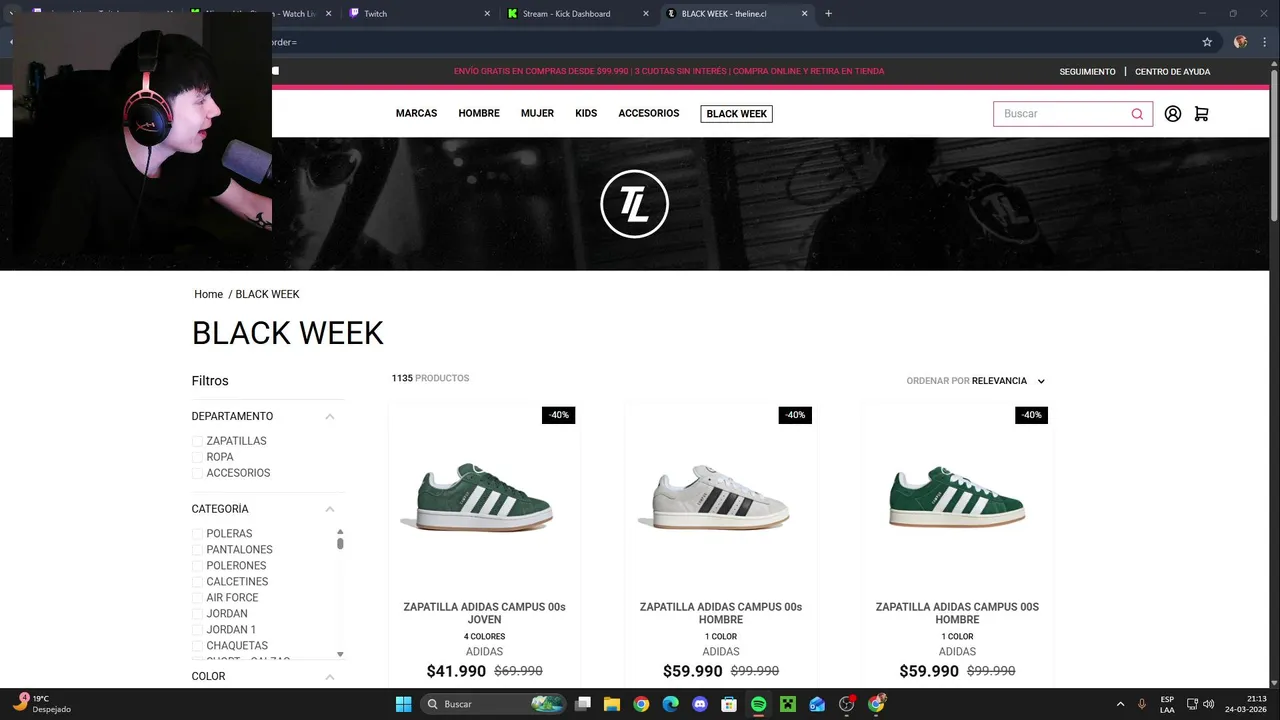1280x720 pixels.
Task: Check the ZAPATILLAS department filter
Action: coord(198,441)
